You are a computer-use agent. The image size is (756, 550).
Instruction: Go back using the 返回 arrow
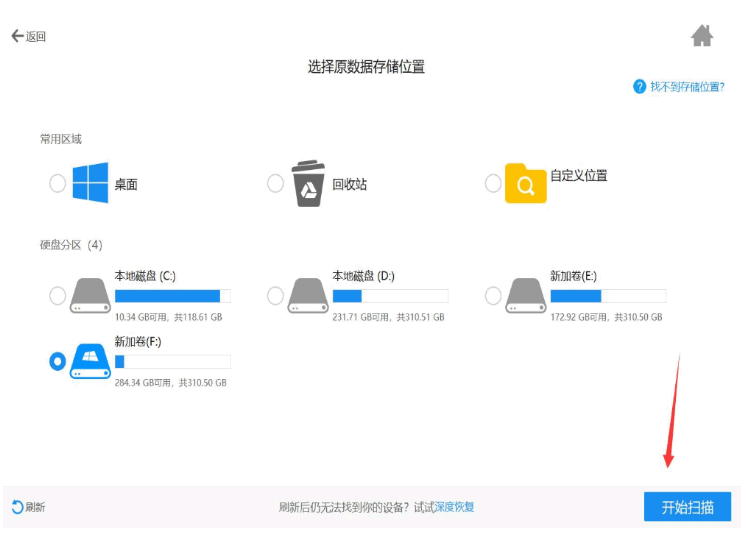coord(28,36)
